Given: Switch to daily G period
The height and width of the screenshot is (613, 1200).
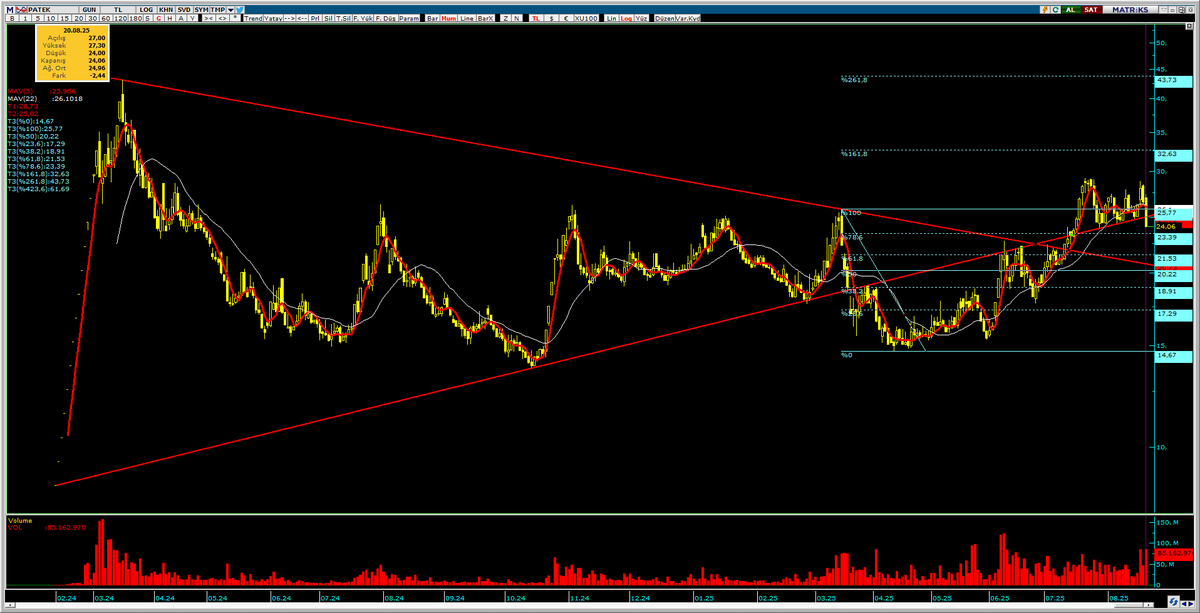Looking at the screenshot, I should tap(159, 18).
